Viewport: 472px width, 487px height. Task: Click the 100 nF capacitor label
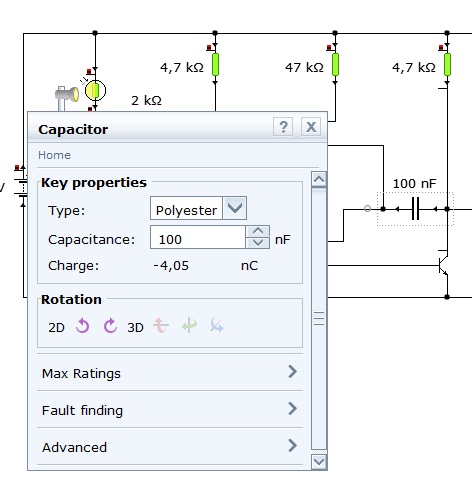(414, 183)
